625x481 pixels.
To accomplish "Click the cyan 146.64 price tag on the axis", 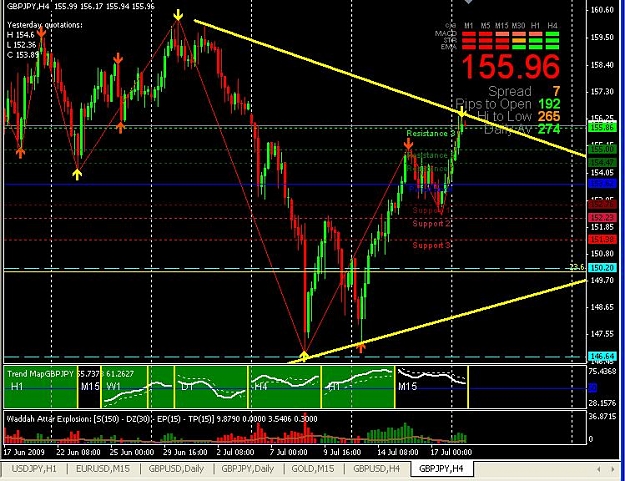I will tap(602, 356).
